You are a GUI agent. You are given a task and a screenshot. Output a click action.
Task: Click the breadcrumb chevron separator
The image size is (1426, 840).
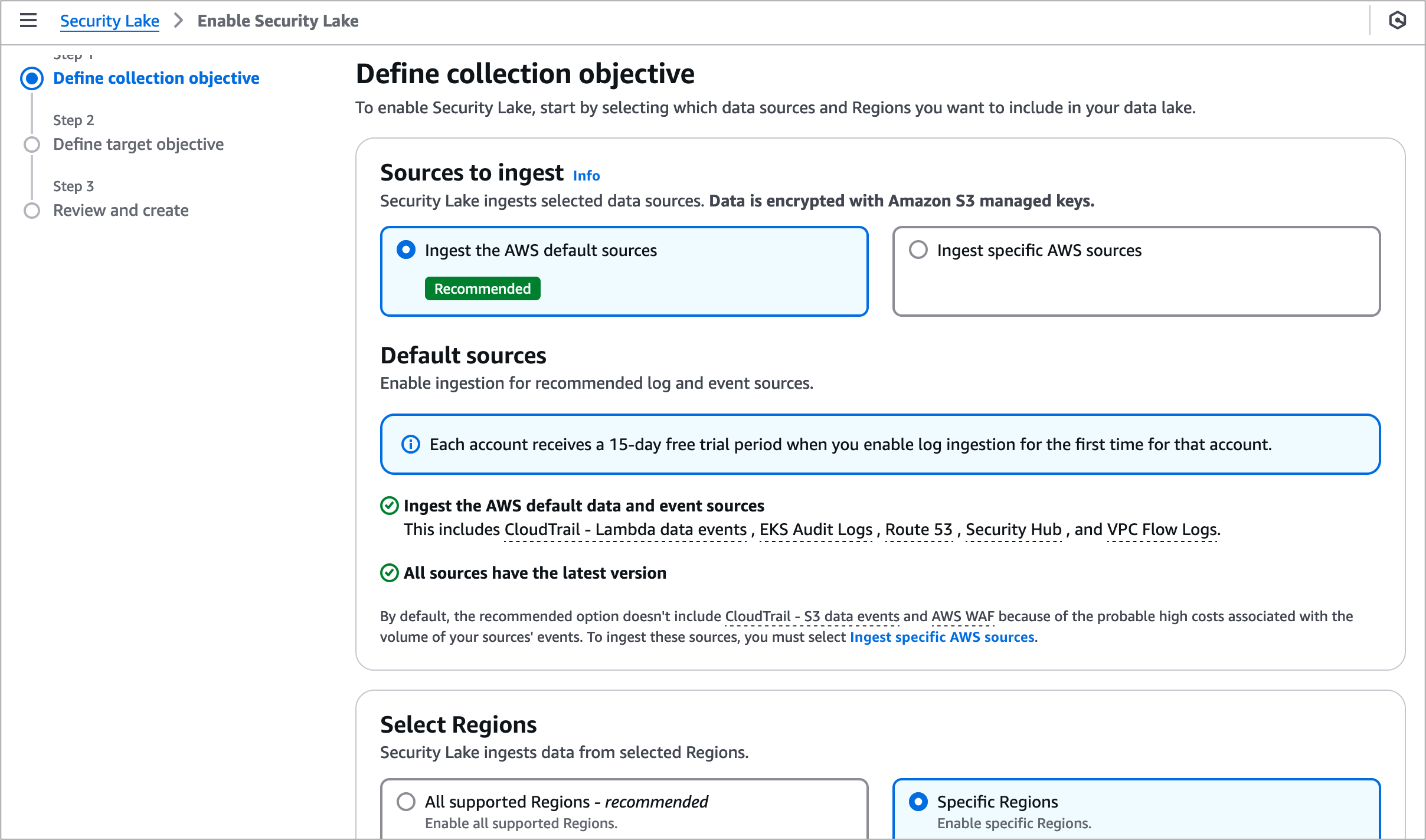coord(178,21)
